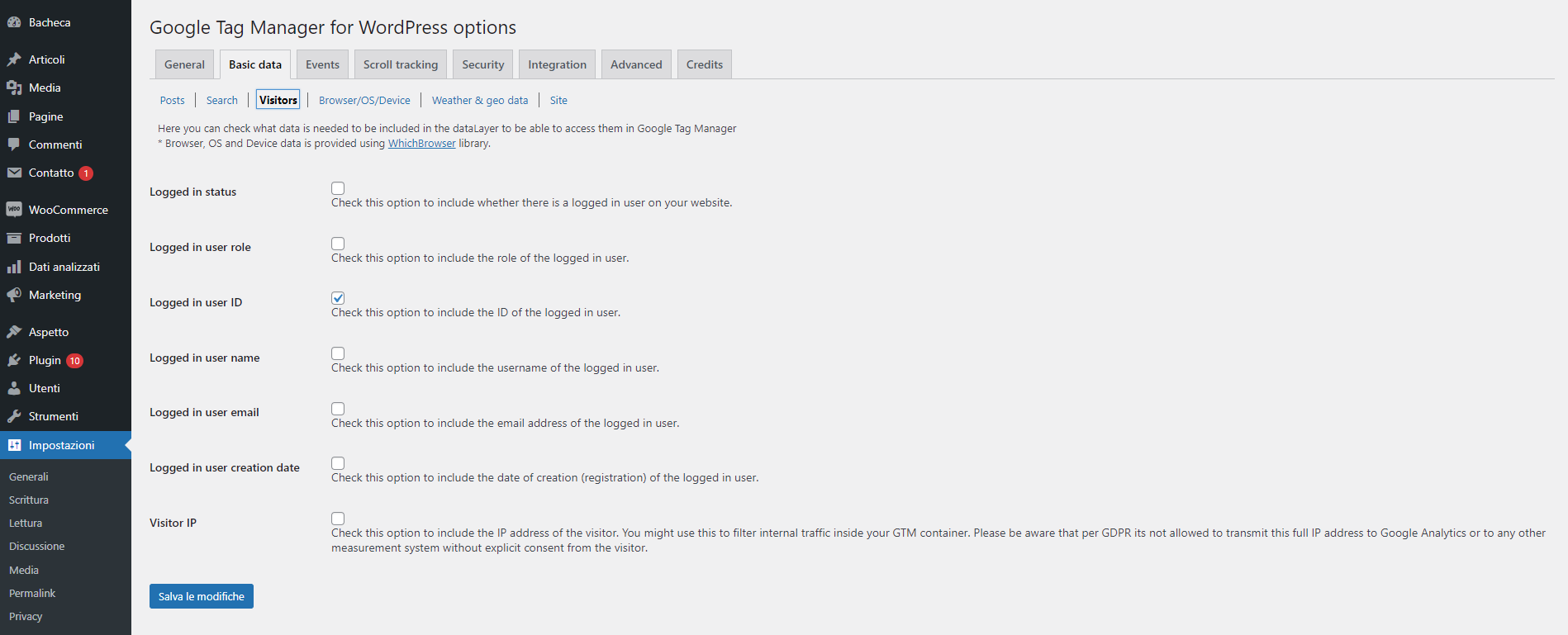The width and height of the screenshot is (1568, 635).
Task: Click the Commenti speech bubble icon
Action: [14, 145]
